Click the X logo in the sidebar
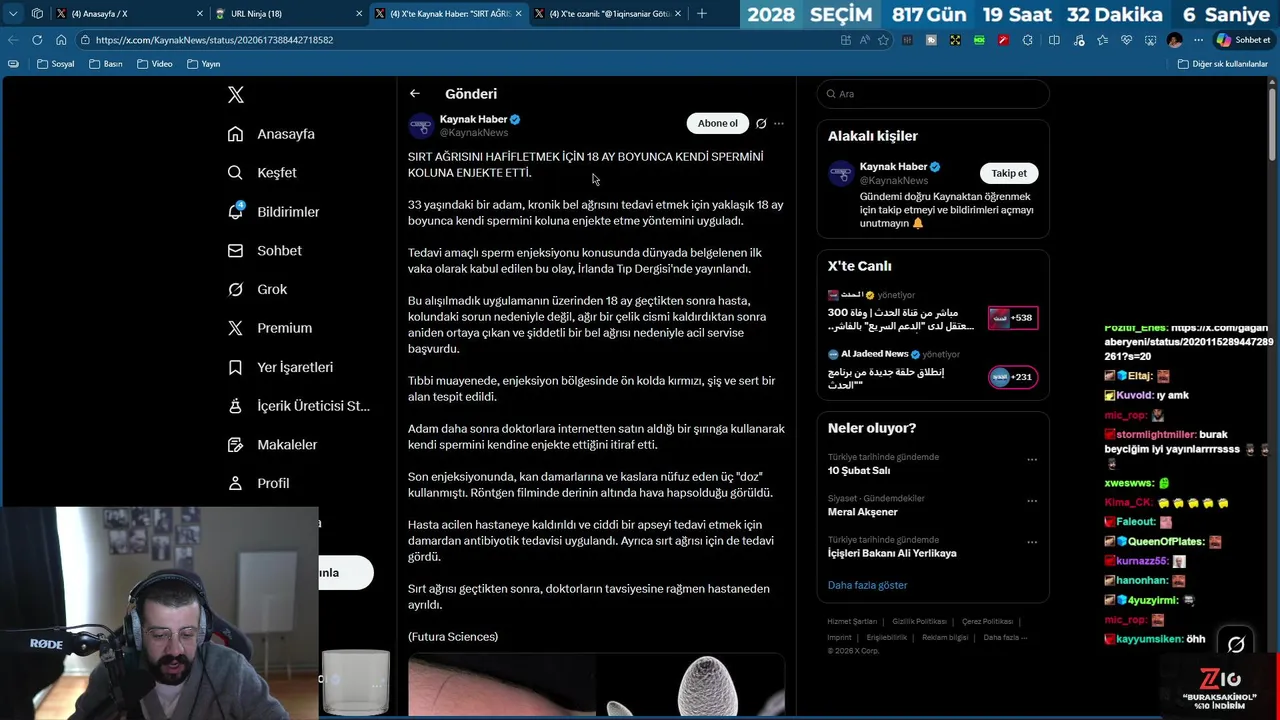 [x=235, y=95]
